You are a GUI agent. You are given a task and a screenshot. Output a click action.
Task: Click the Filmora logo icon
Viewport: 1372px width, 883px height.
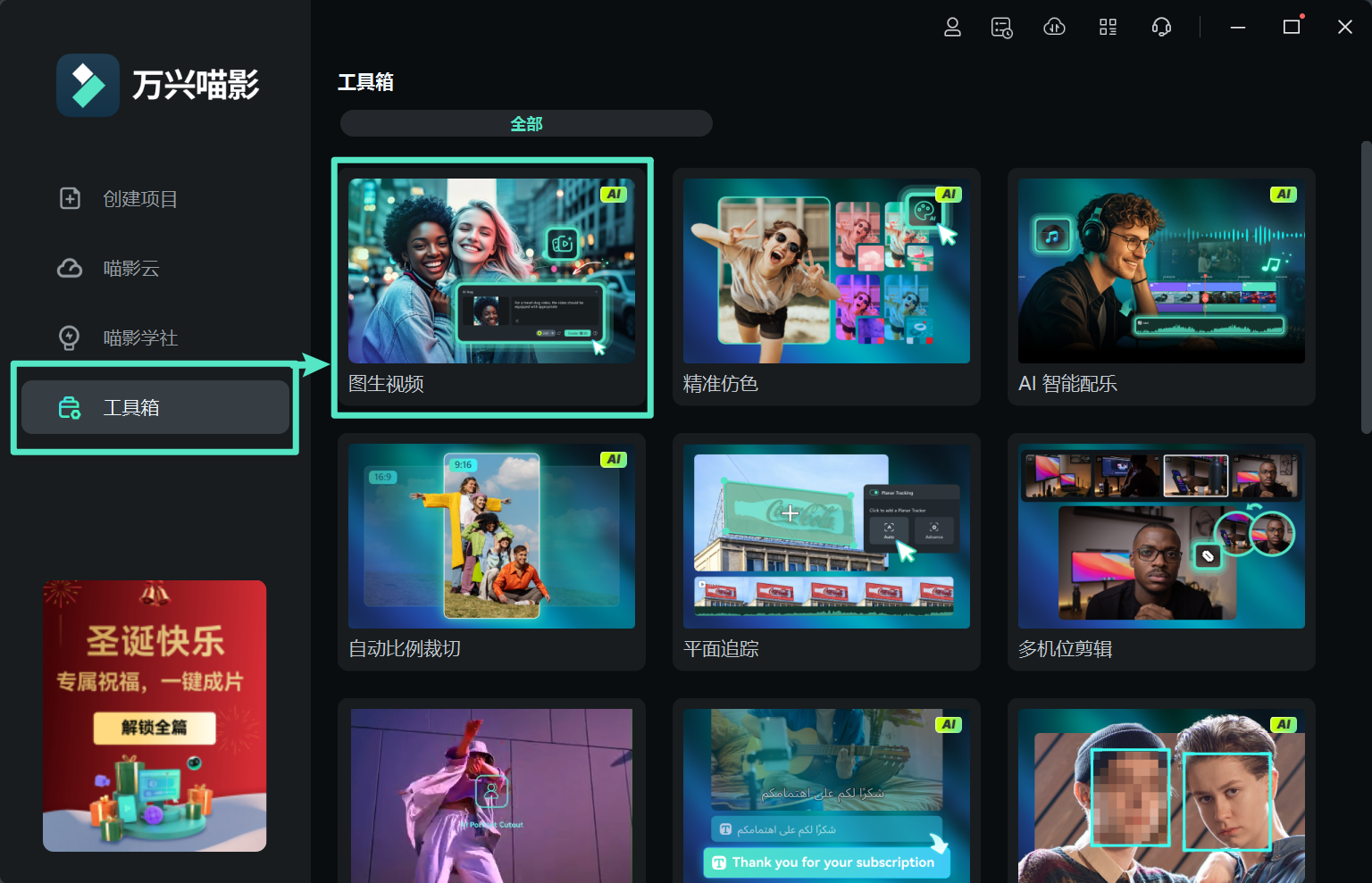point(88,85)
